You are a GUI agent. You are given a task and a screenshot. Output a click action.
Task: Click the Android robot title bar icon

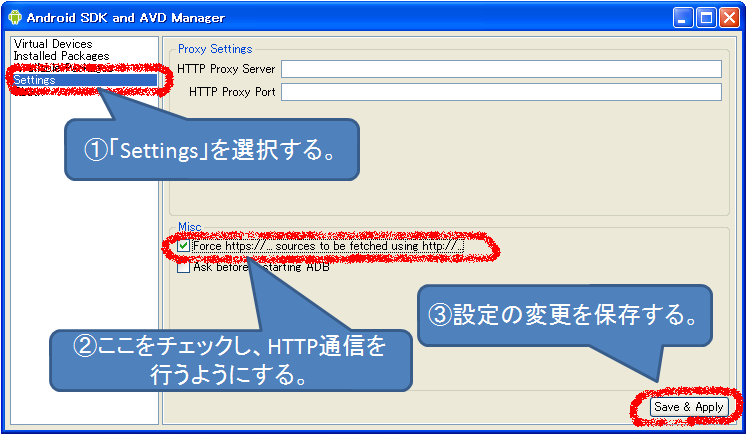click(15, 17)
